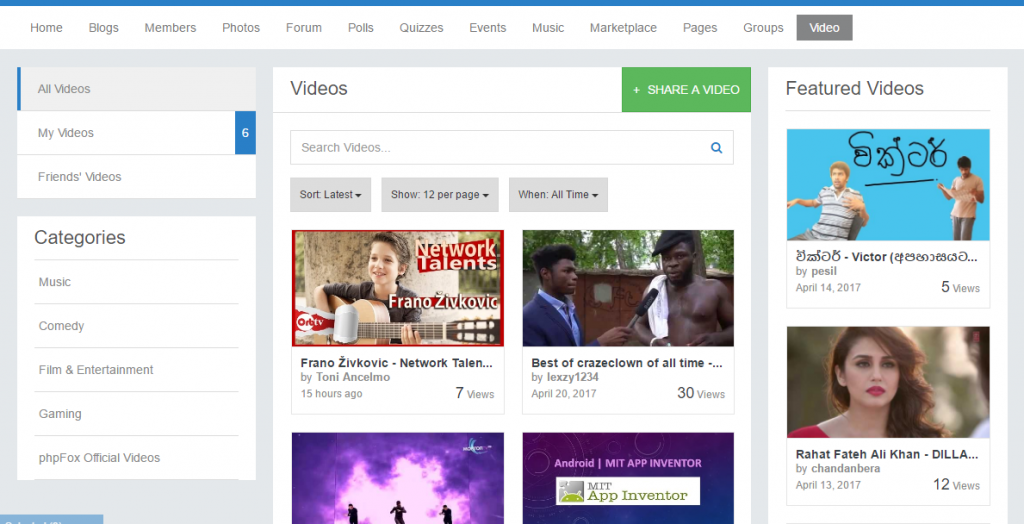
Task: Select All Videos in sidebar
Action: coord(136,89)
